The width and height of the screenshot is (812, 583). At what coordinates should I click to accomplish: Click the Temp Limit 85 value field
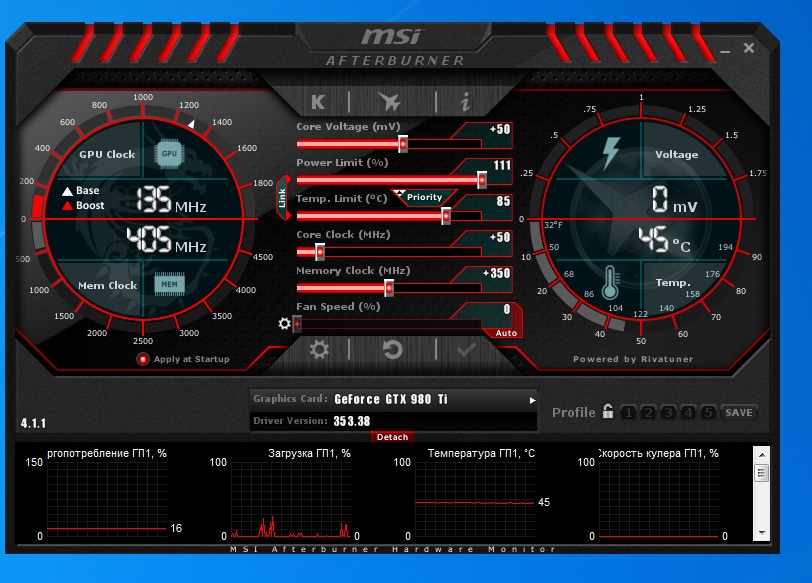503,201
